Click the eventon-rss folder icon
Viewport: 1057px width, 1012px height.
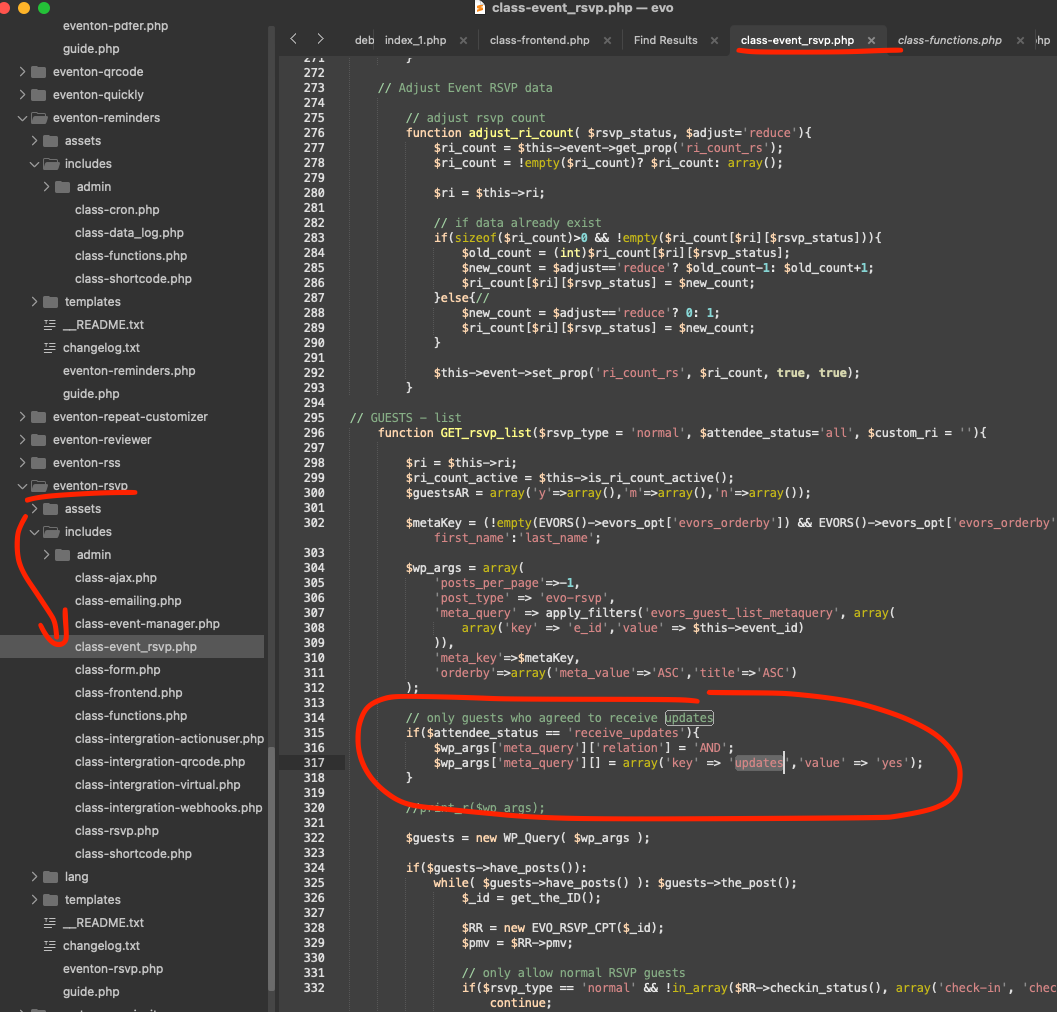click(39, 463)
